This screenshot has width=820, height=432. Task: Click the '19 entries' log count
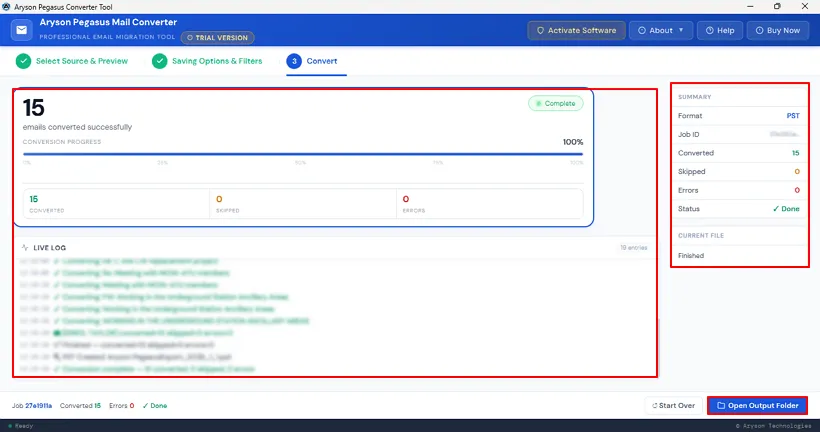coord(634,248)
